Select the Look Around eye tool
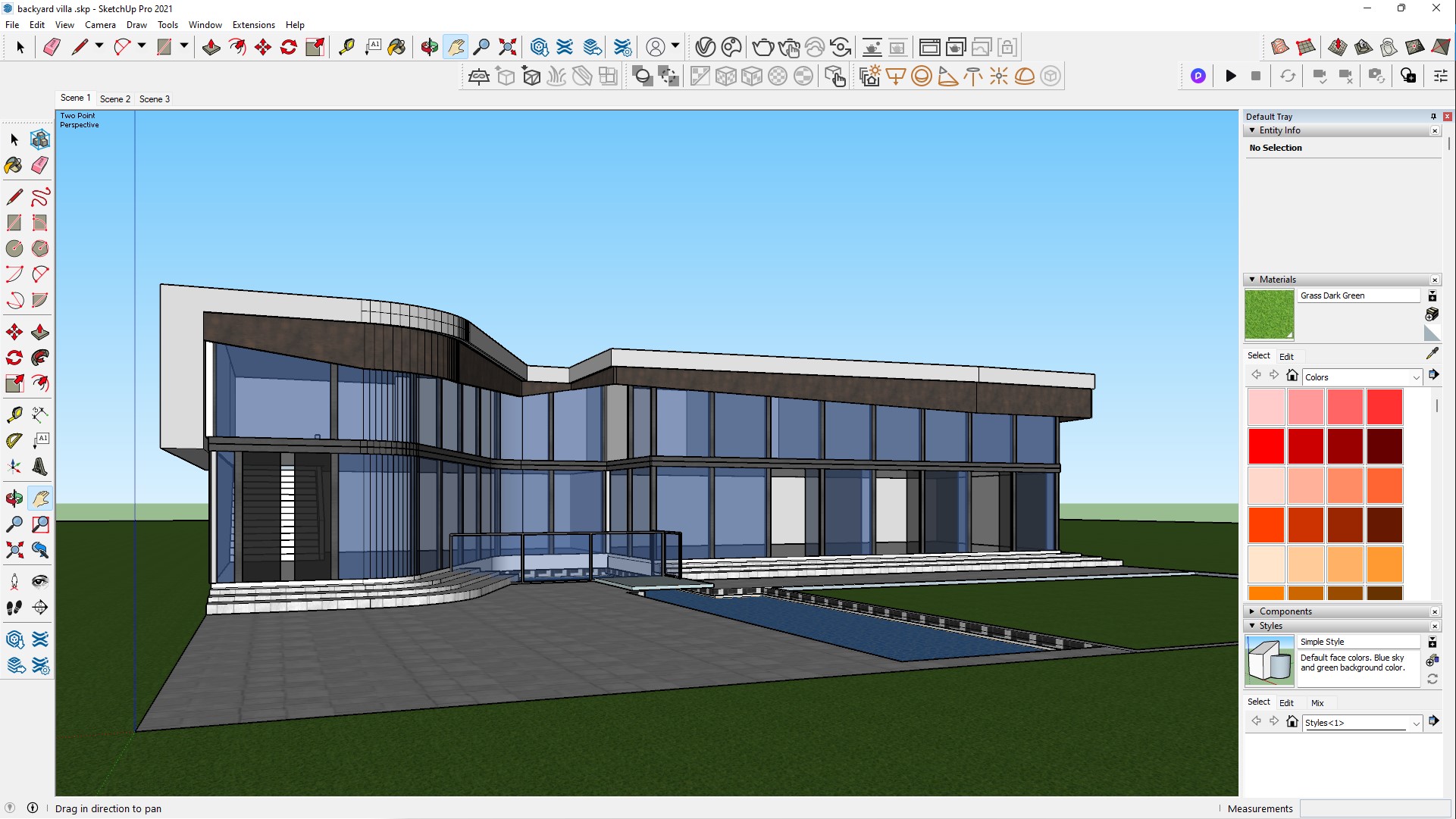The image size is (1456, 819). click(x=40, y=582)
